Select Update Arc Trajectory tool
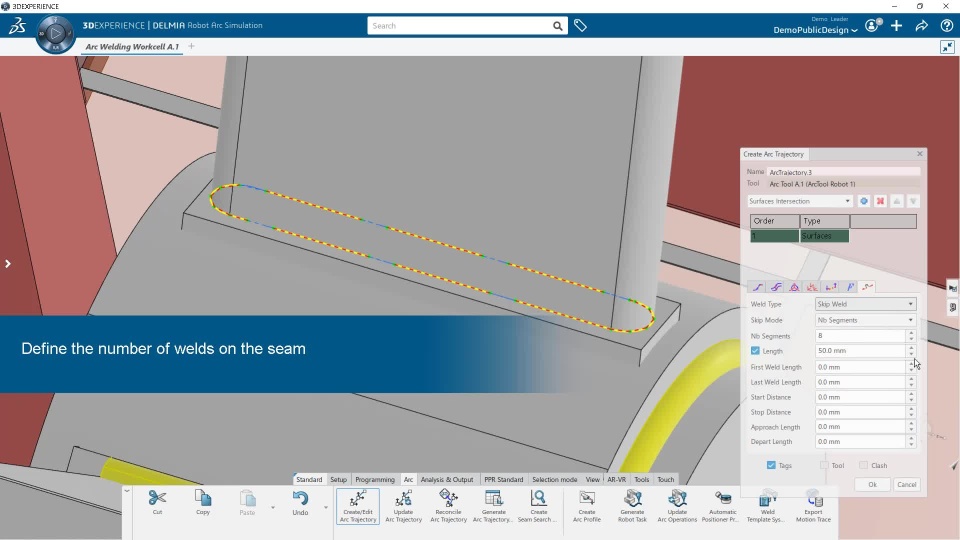Image resolution: width=960 pixels, height=540 pixels. [403, 506]
